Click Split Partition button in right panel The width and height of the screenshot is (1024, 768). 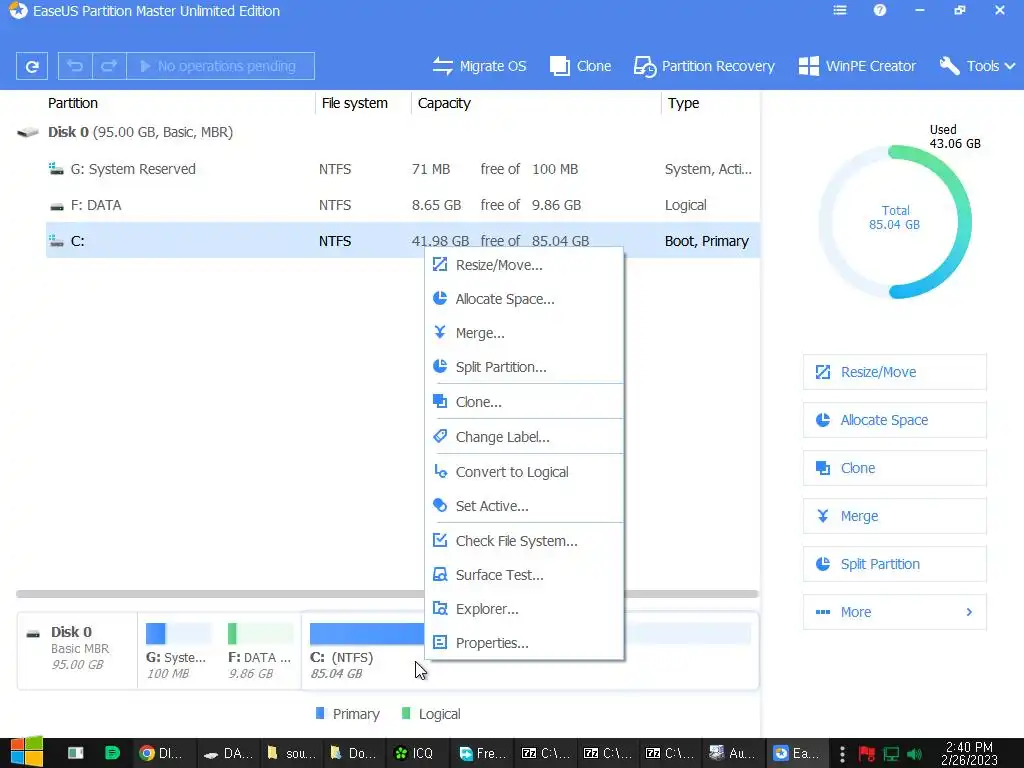[x=894, y=564]
